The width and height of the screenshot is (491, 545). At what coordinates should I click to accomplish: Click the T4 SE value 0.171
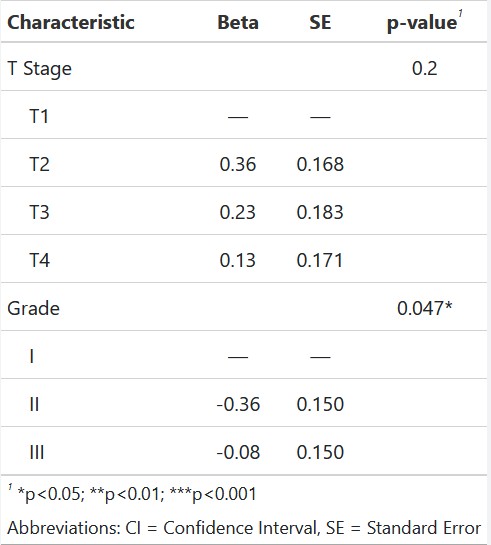tap(320, 260)
